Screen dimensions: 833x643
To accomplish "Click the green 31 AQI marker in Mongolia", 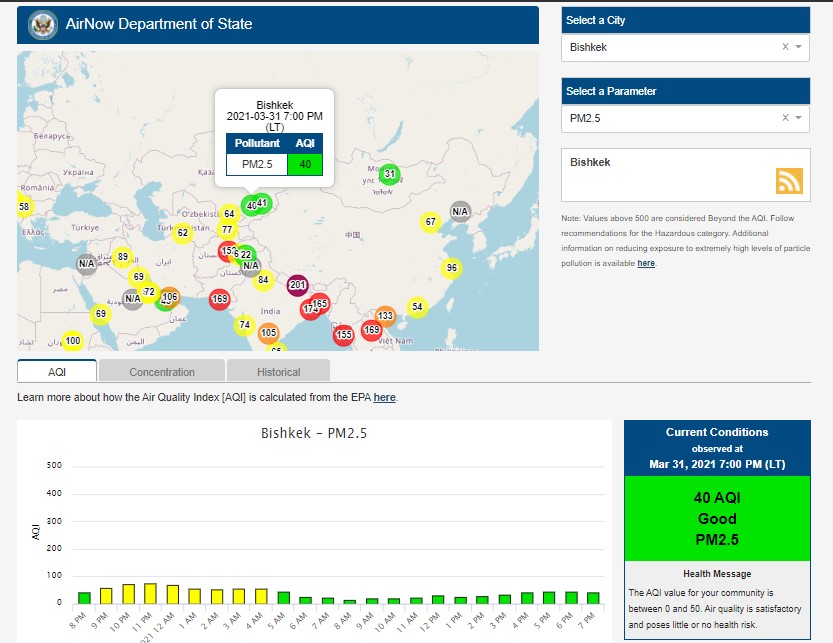I will click(x=390, y=174).
